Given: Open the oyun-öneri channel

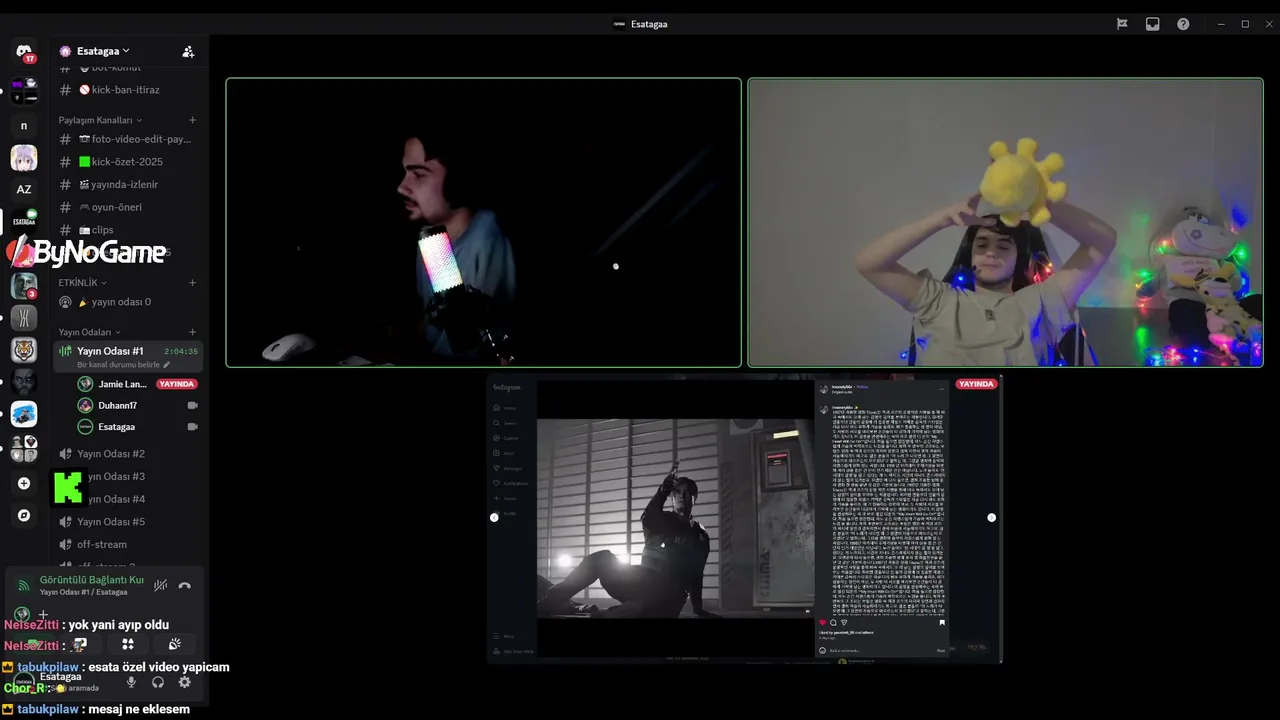Looking at the screenshot, I should pyautogui.click(x=129, y=207).
